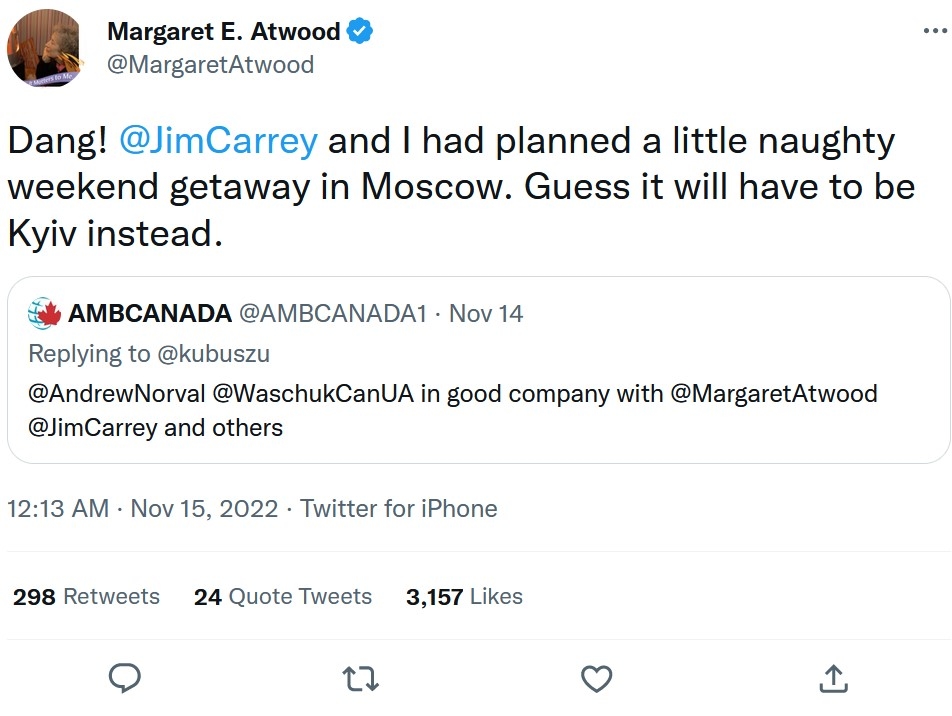Click the Nov 14 date on quoted tweet
This screenshot has width=952, height=716.
[x=486, y=314]
